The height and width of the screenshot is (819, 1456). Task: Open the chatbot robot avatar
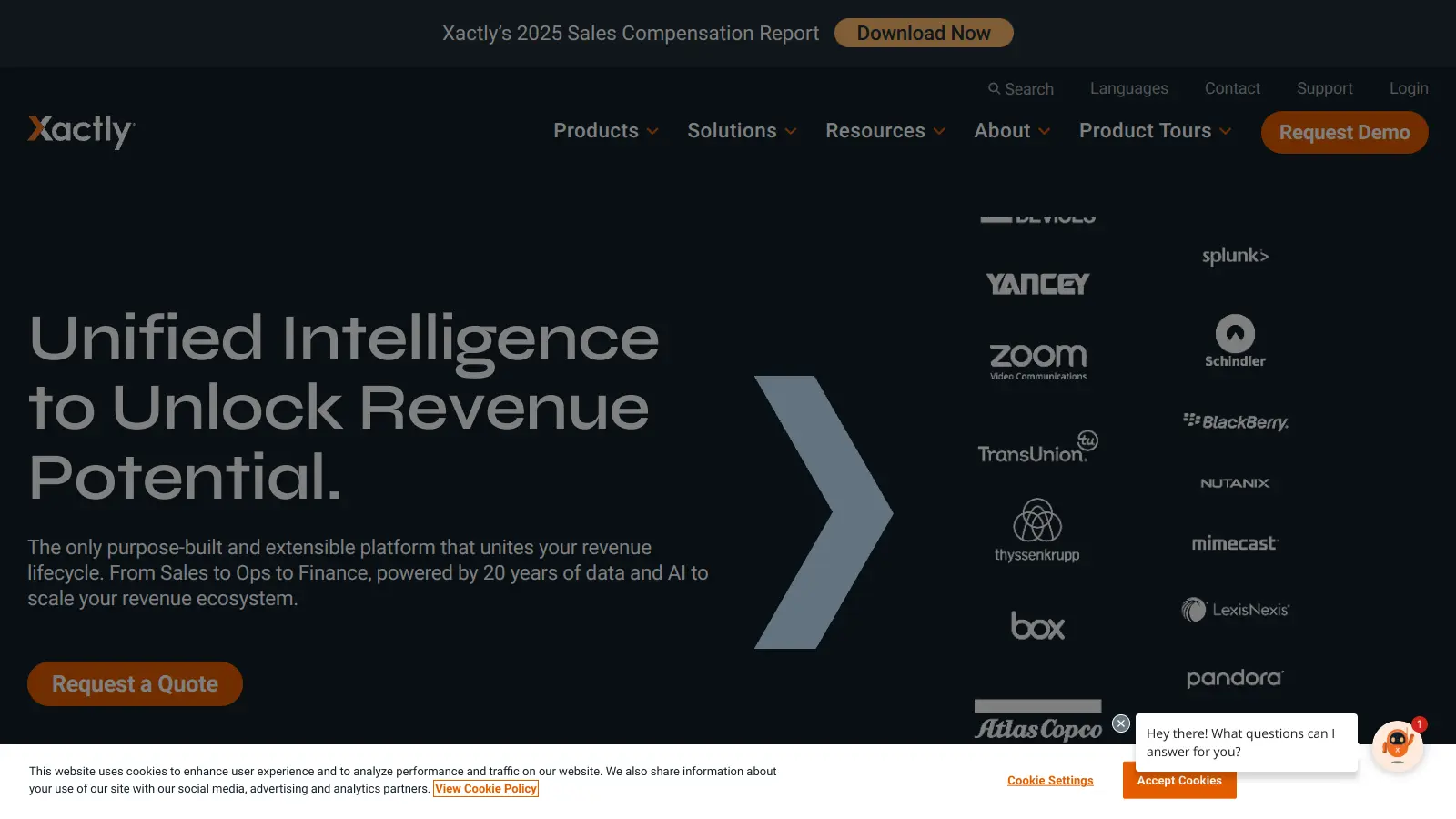tap(1397, 746)
